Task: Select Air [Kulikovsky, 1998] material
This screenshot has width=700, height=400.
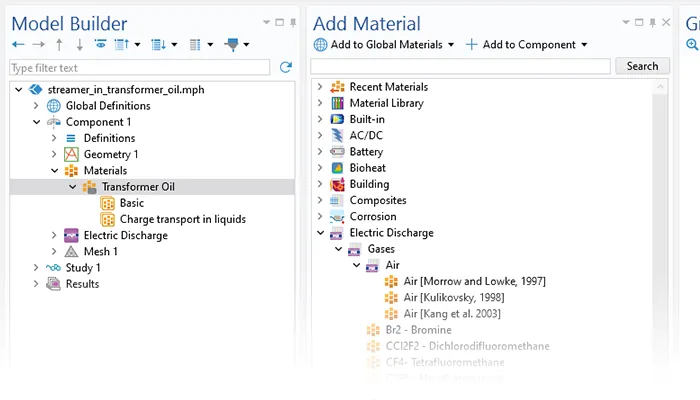Action: pos(462,297)
